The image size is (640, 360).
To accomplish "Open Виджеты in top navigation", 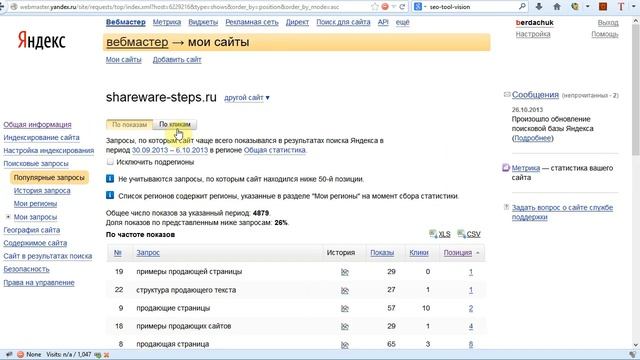I will [x=203, y=22].
